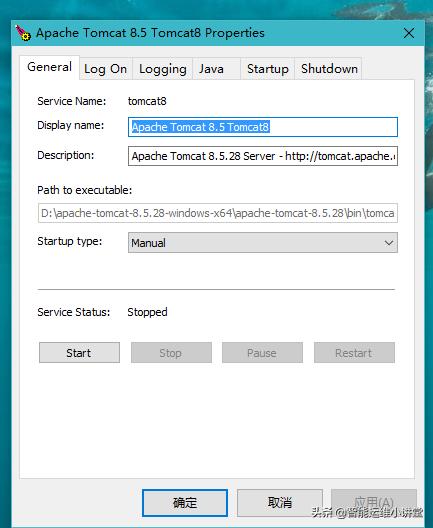Close the Tomcat8 Properties dialog

(x=409, y=33)
